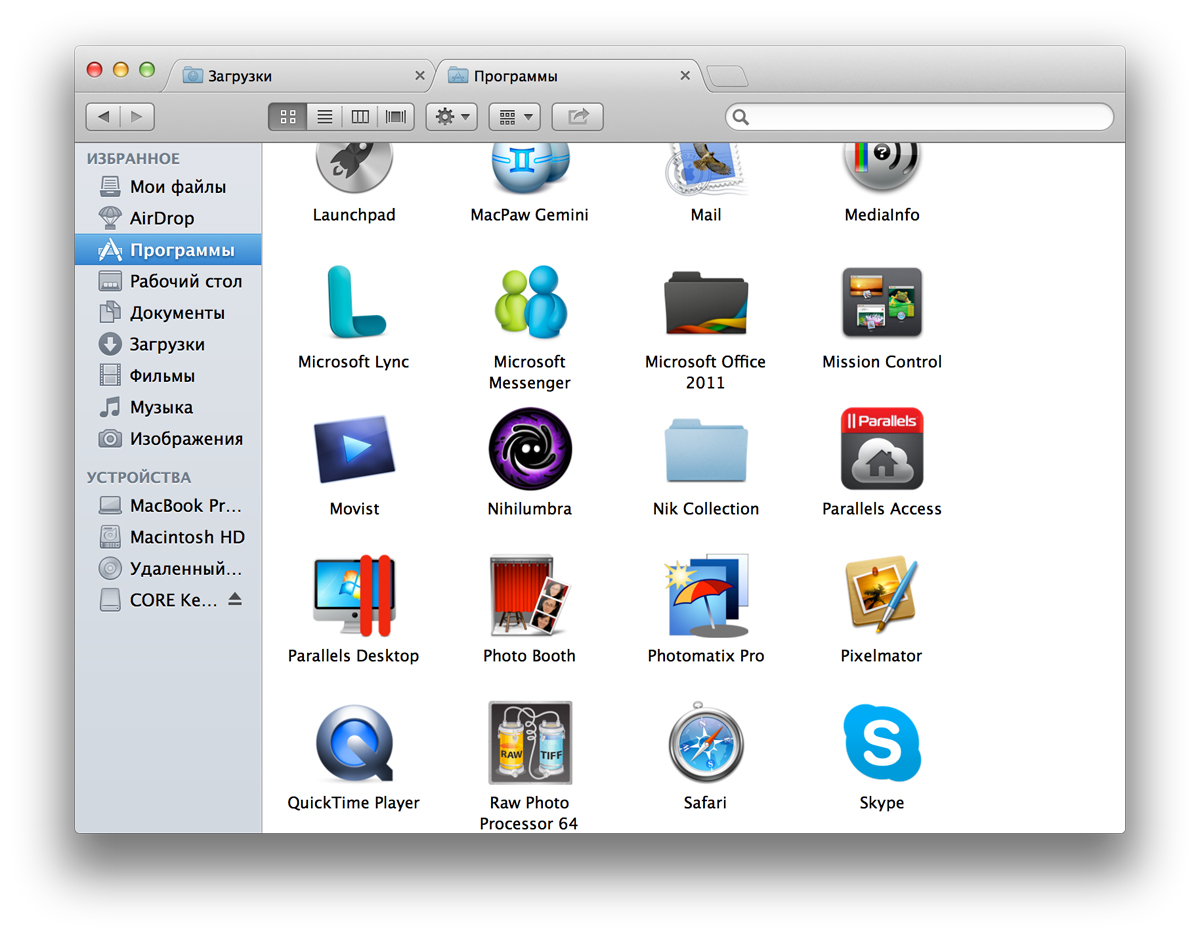Open Документы in the sidebar
Image resolution: width=1200 pixels, height=937 pixels.
(168, 313)
